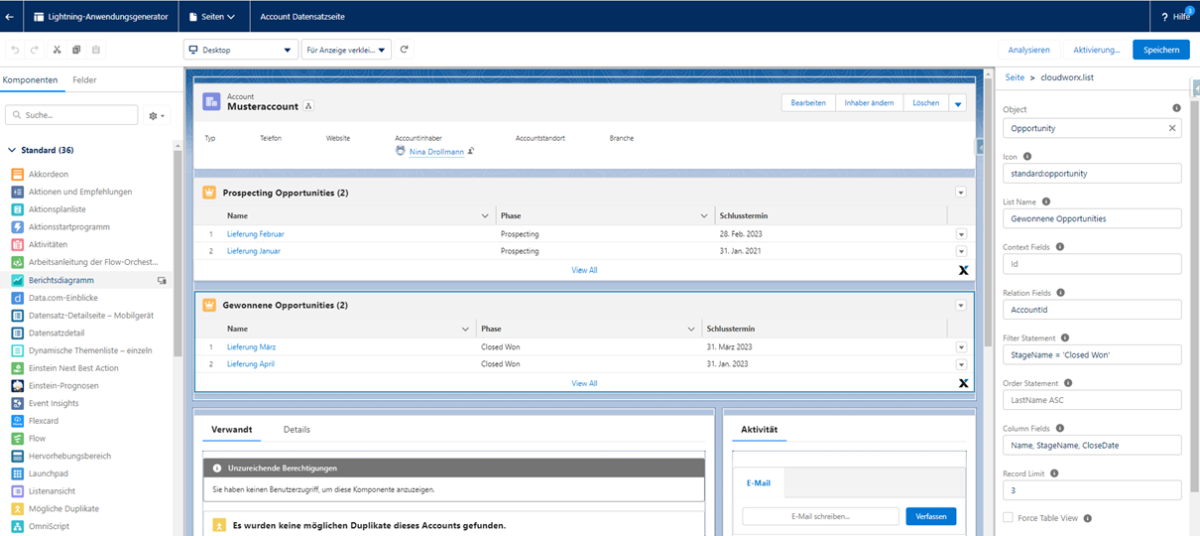
Task: Click the copy icon in the toolbar
Action: [x=77, y=49]
